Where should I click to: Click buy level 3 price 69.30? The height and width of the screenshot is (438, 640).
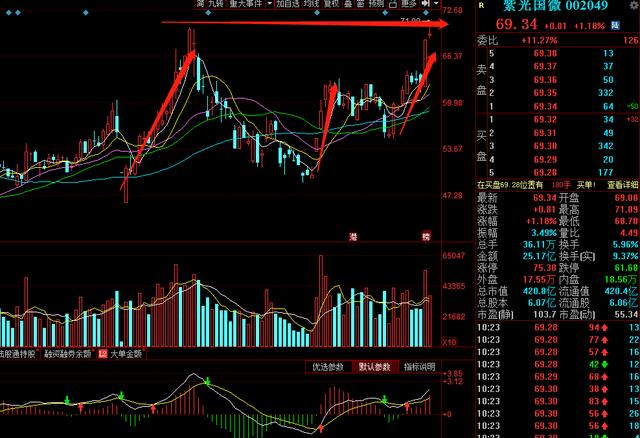click(545, 146)
